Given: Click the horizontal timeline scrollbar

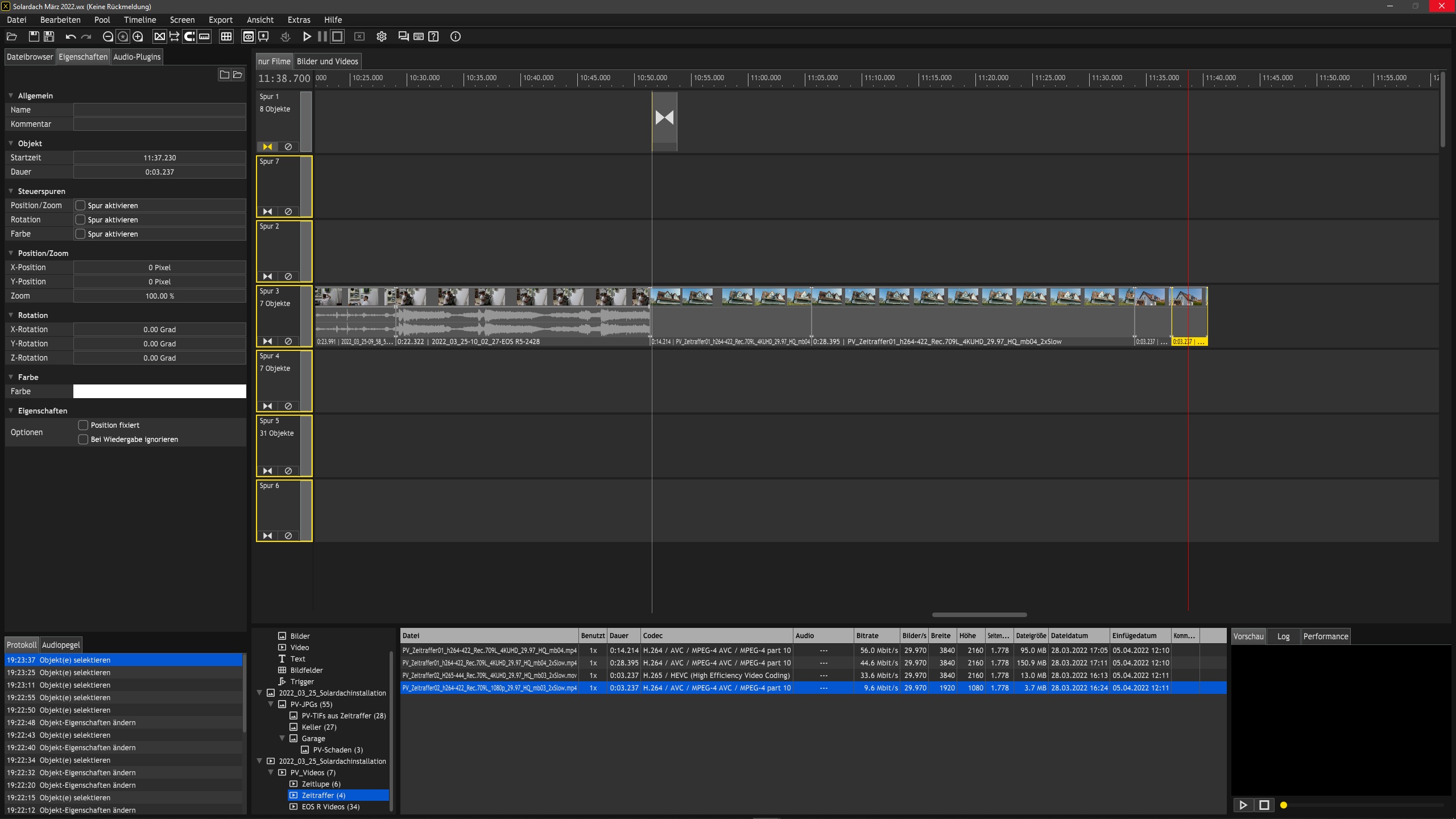Looking at the screenshot, I should pyautogui.click(x=979, y=615).
